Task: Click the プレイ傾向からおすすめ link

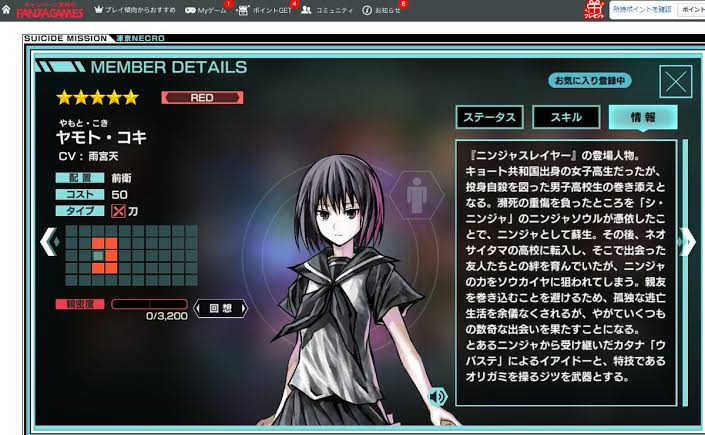Action: point(139,9)
